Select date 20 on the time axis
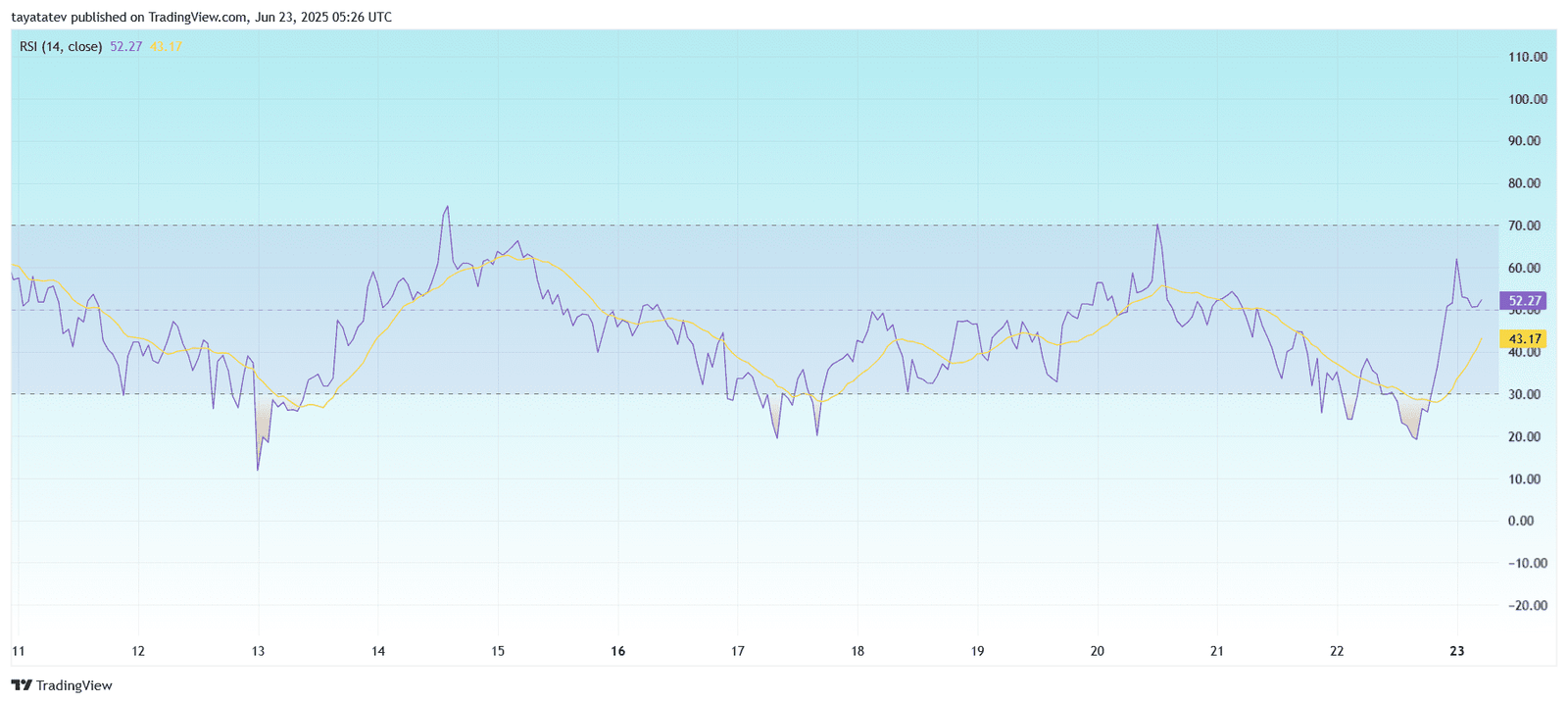Screen dimensions: 1568x704 (x=1097, y=651)
